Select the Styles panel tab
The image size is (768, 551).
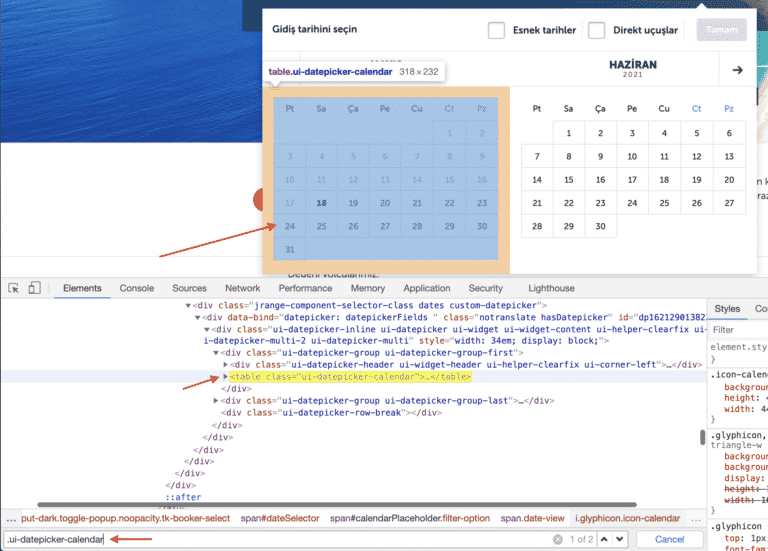click(727, 309)
